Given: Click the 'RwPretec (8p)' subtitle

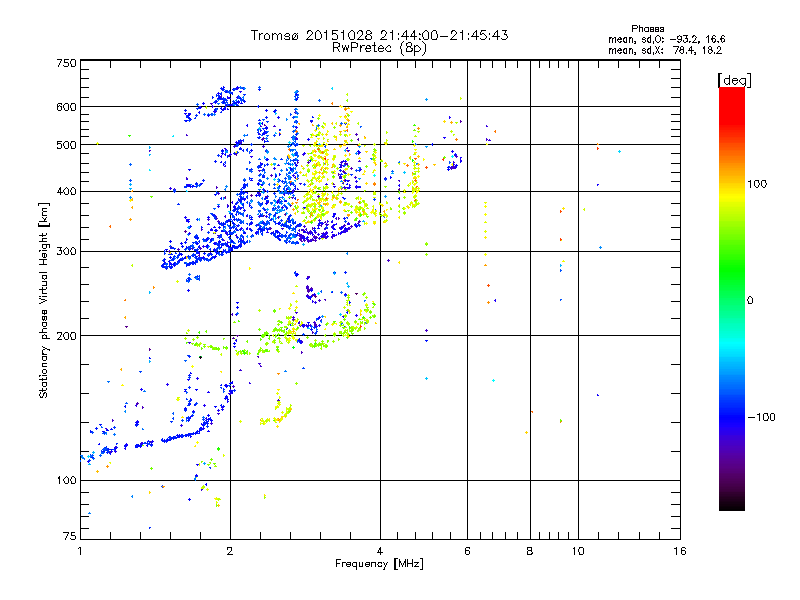Looking at the screenshot, I should (x=379, y=48).
